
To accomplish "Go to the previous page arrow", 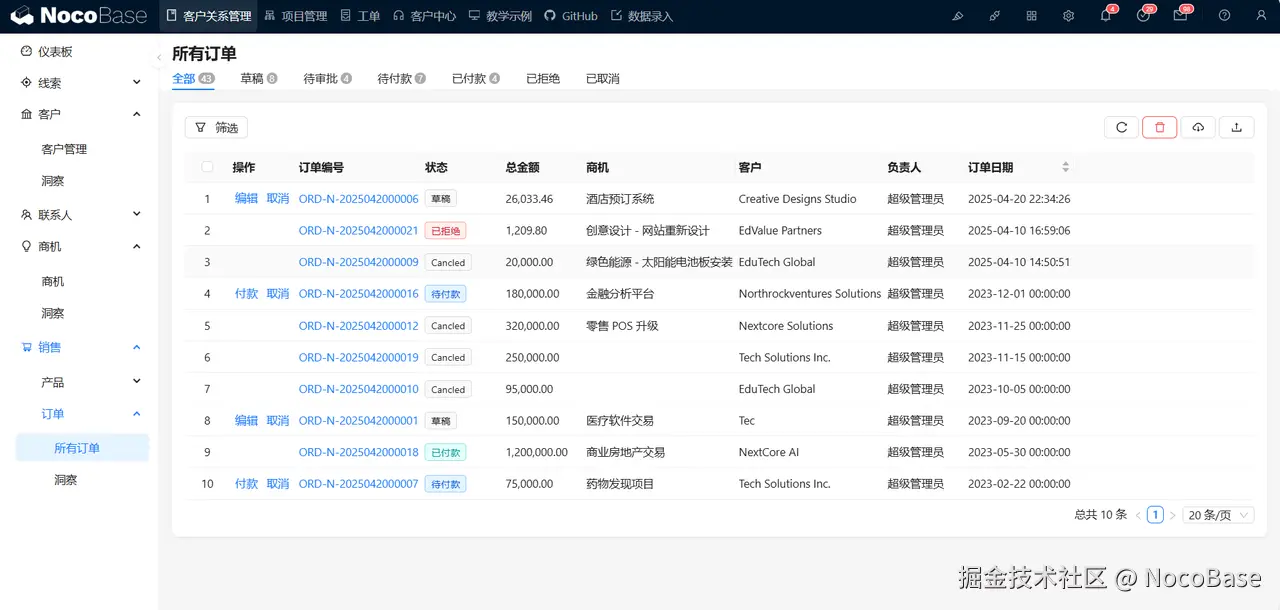I will pos(1138,515).
